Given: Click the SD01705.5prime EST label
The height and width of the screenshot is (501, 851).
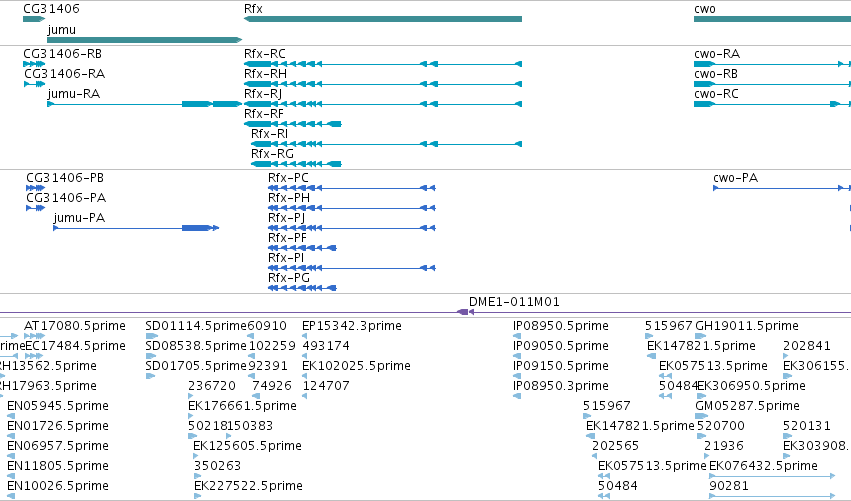Looking at the screenshot, I should pos(196,366).
